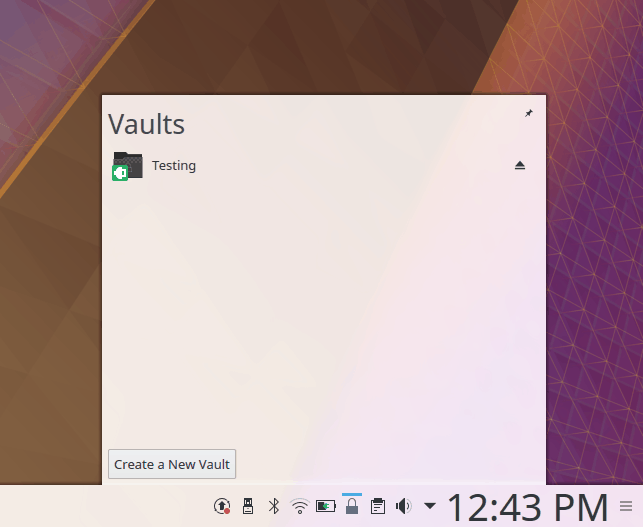
Task: Open removable devices tray icon
Action: (x=248, y=506)
